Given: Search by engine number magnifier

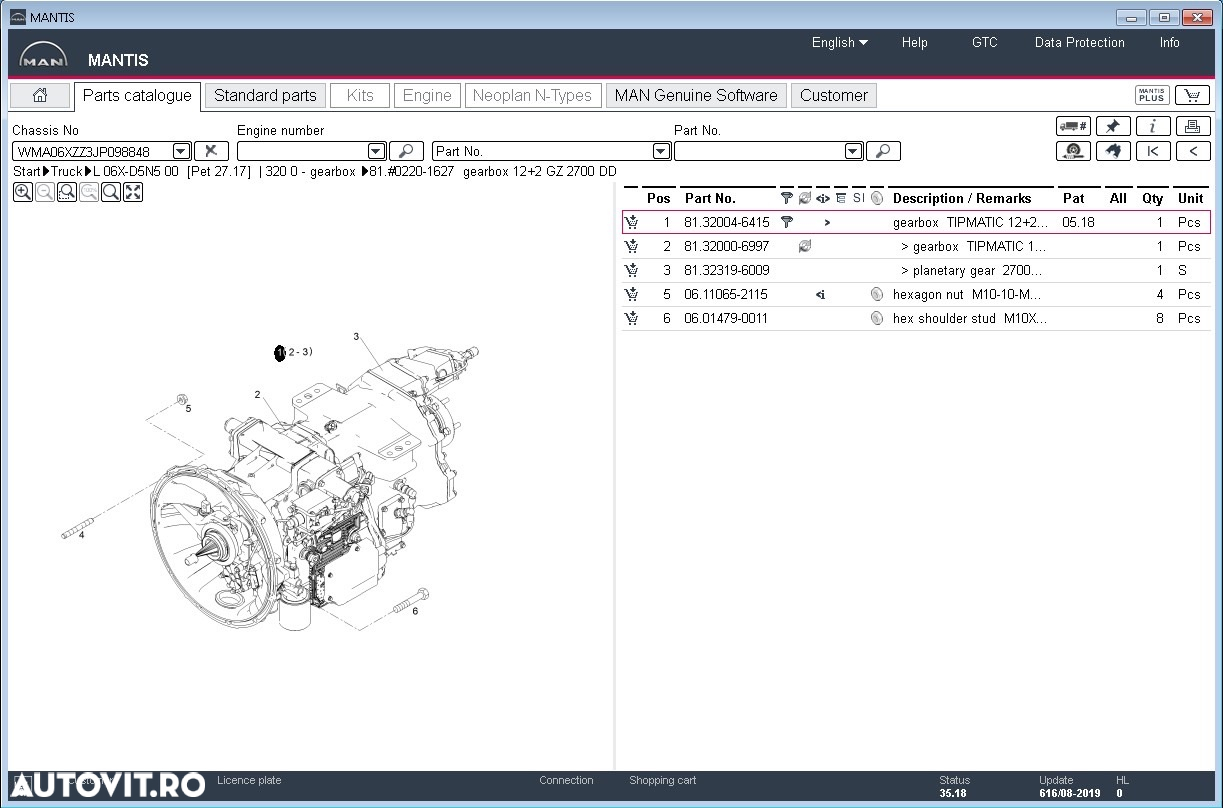Looking at the screenshot, I should click(406, 151).
